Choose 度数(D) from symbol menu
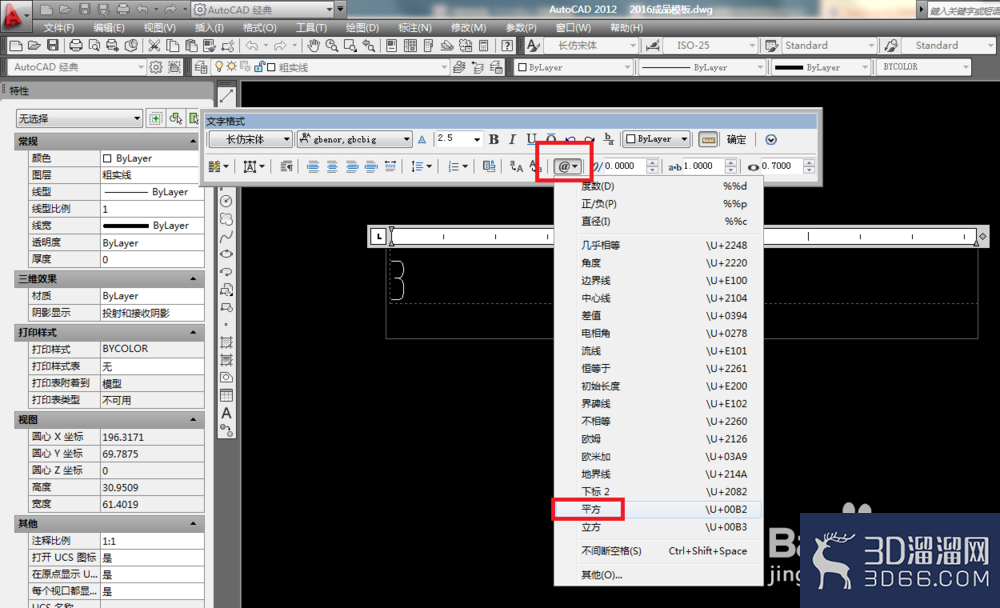 658,186
